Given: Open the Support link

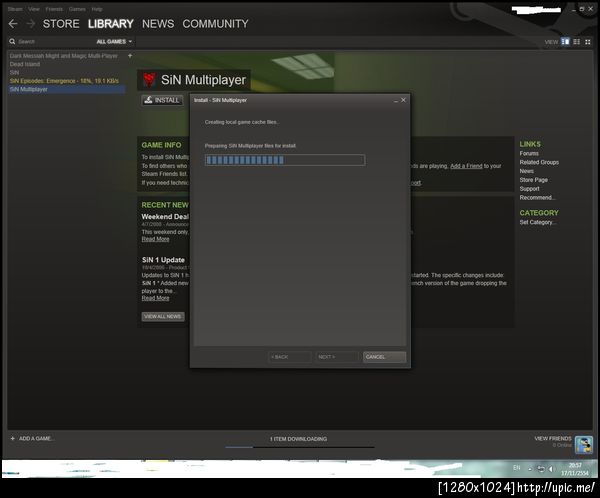Looking at the screenshot, I should point(530,189).
